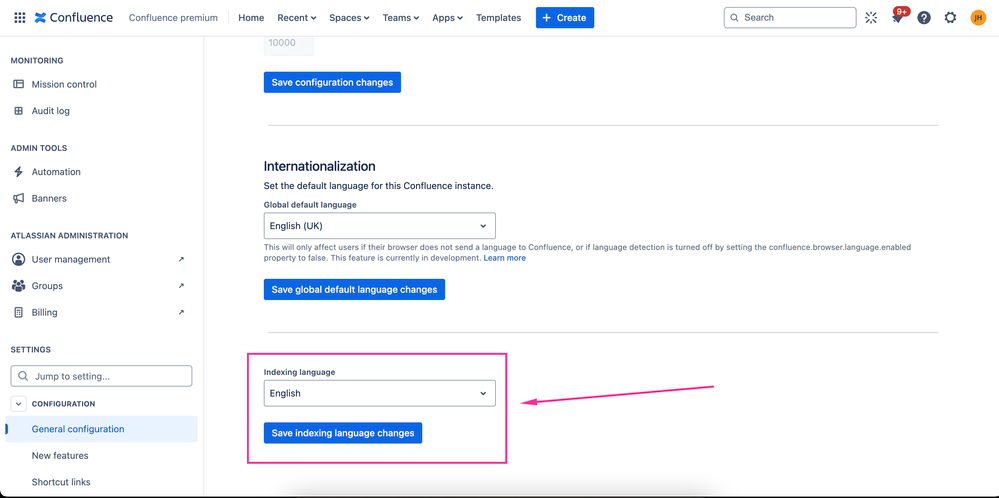
Task: Click the Mission control sidebar icon
Action: [x=18, y=84]
